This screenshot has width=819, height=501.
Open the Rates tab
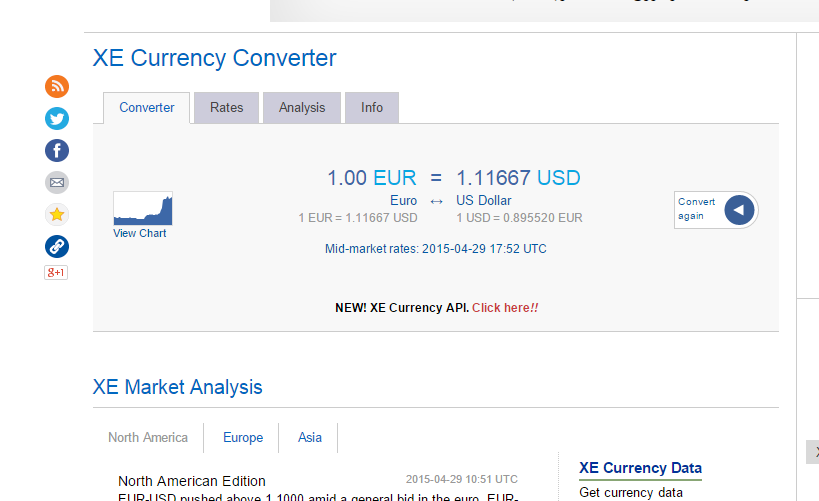227,108
